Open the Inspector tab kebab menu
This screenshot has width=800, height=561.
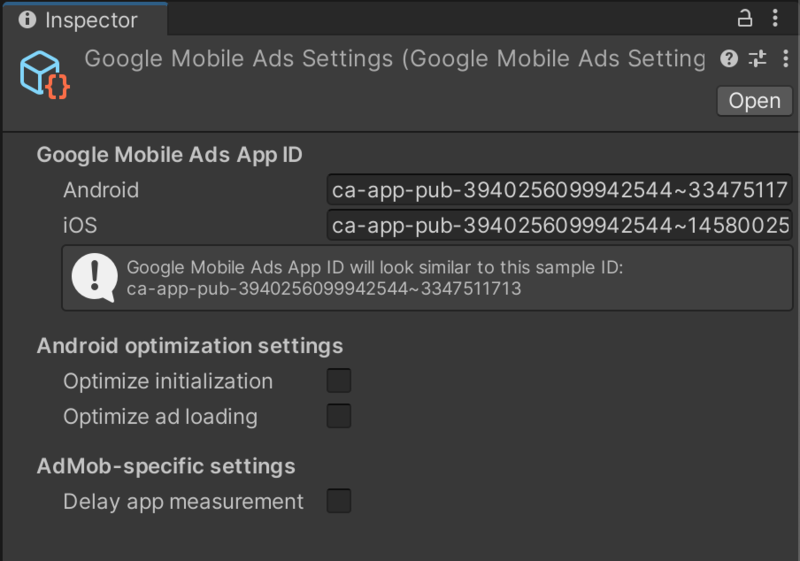tap(775, 18)
